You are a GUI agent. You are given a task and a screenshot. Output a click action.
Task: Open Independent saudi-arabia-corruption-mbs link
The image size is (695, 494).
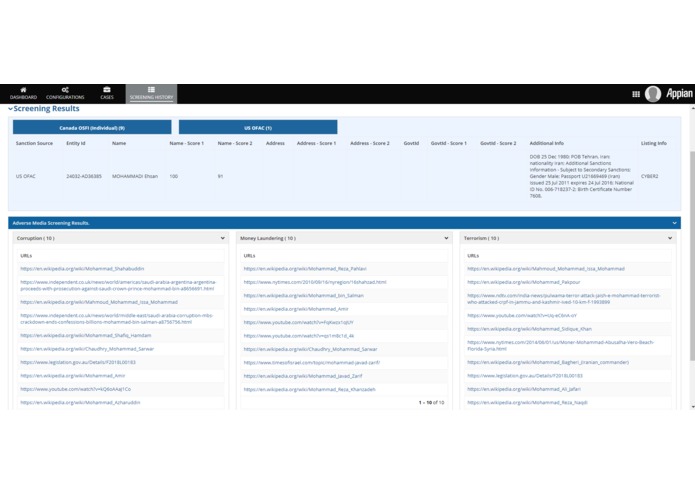click(x=117, y=319)
